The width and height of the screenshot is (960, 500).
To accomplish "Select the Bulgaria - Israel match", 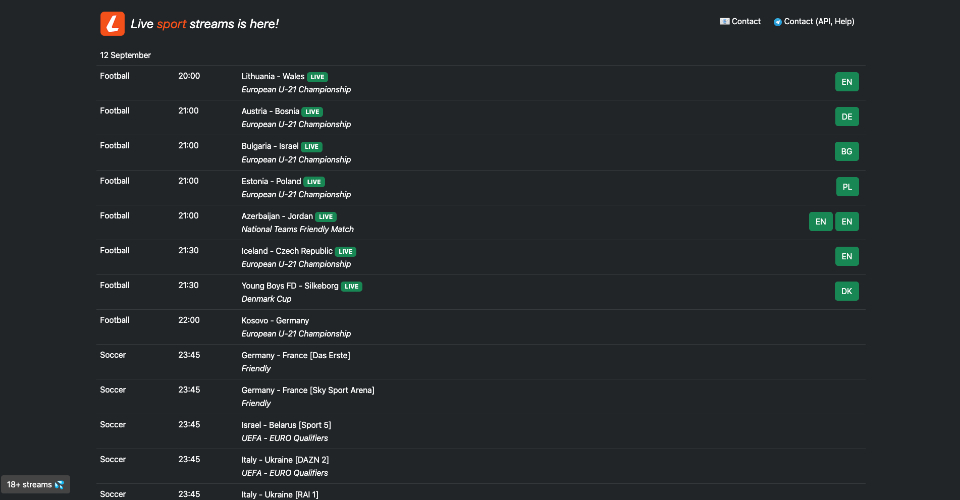I will pyautogui.click(x=269, y=146).
